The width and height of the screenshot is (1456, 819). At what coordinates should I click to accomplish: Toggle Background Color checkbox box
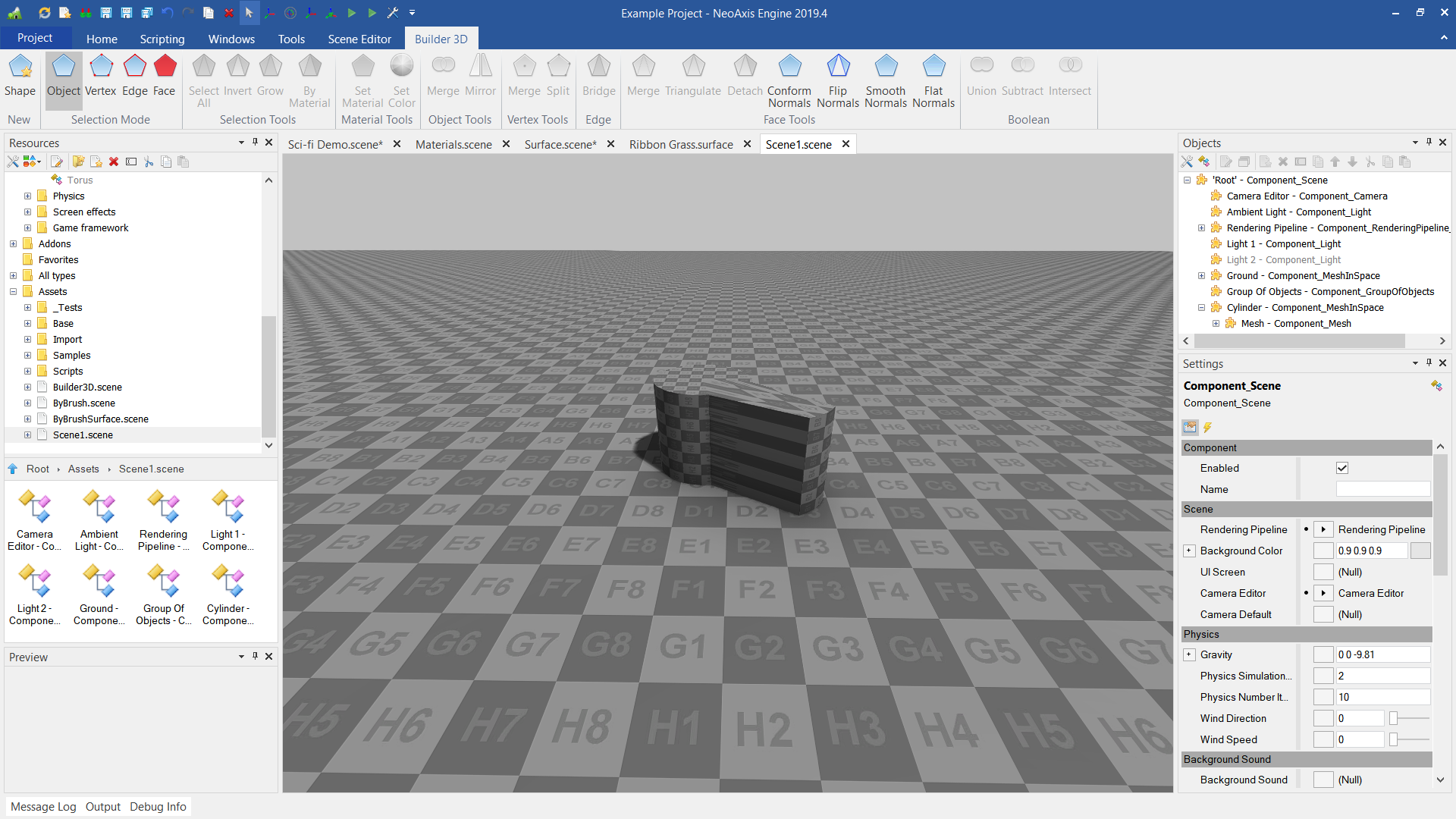point(1323,551)
